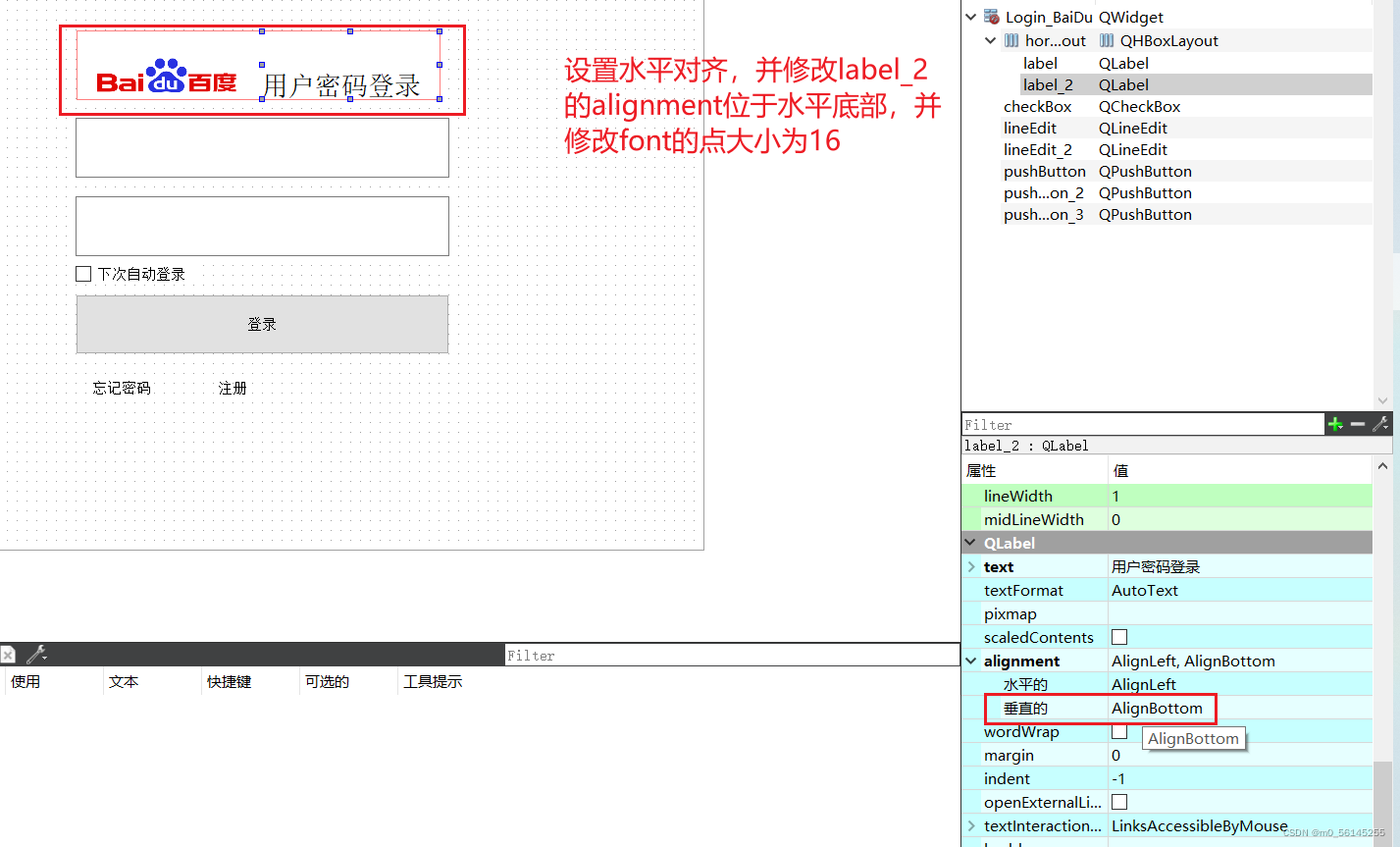Select push...on_2 in the object tree

[1043, 192]
